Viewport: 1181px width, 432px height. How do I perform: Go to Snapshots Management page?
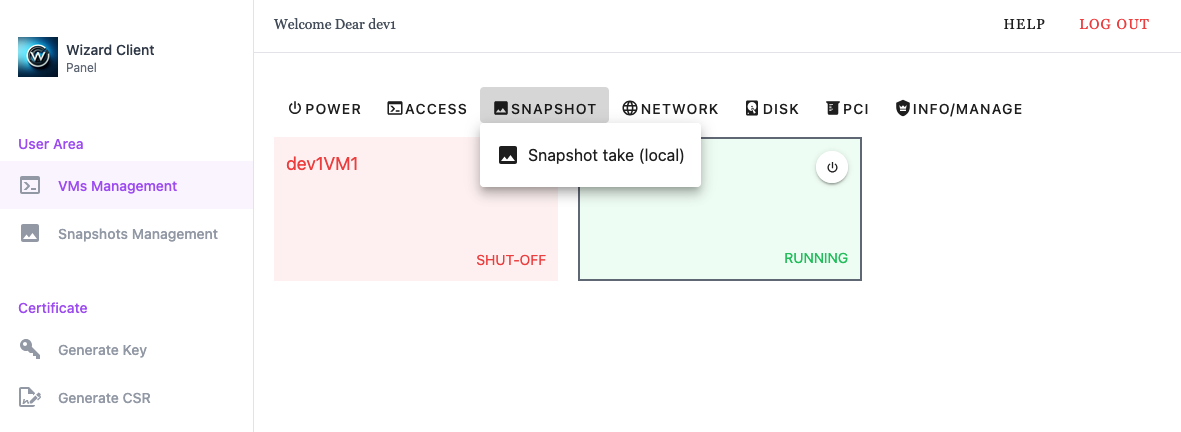pos(137,234)
